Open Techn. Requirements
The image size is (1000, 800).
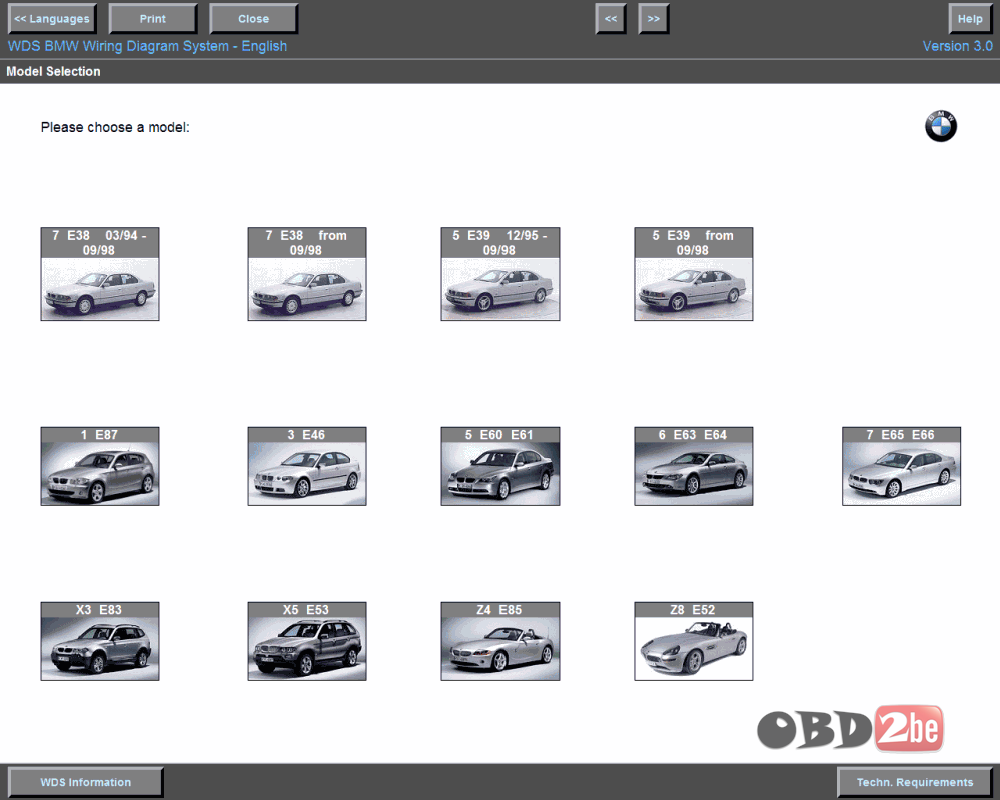[x=915, y=782]
